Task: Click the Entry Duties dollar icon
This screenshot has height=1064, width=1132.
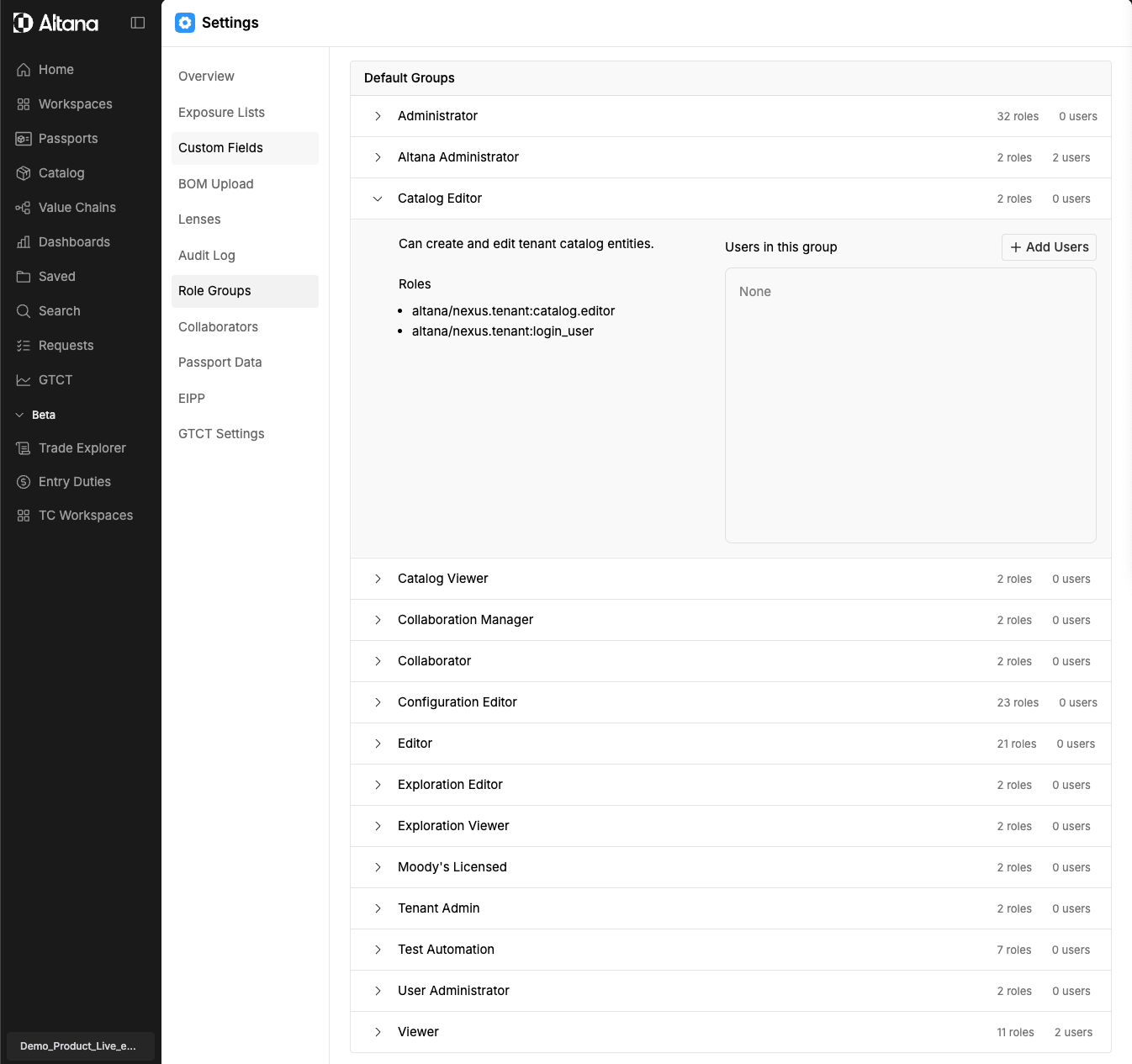Action: tap(24, 482)
